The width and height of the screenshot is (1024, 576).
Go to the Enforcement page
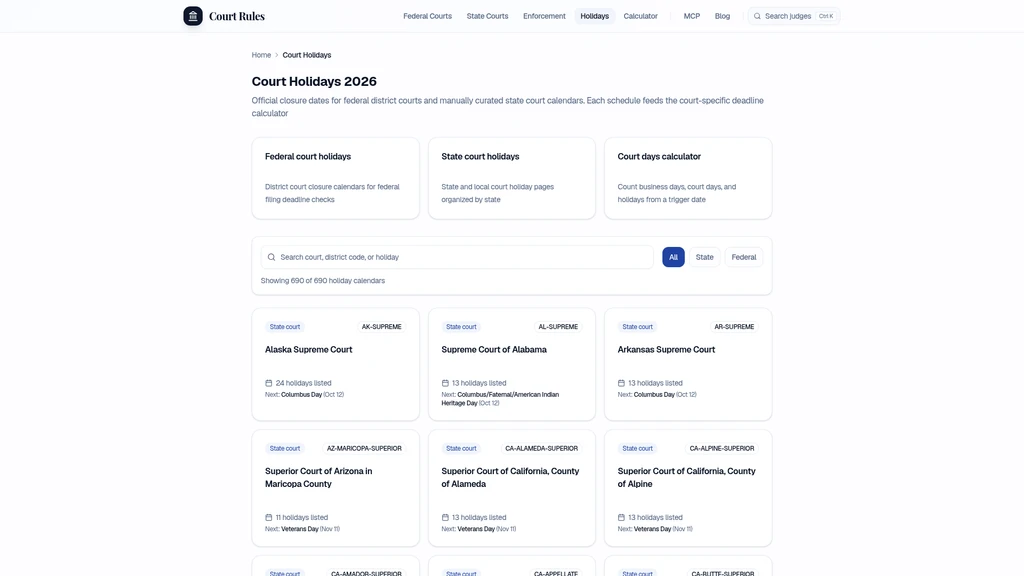click(544, 16)
